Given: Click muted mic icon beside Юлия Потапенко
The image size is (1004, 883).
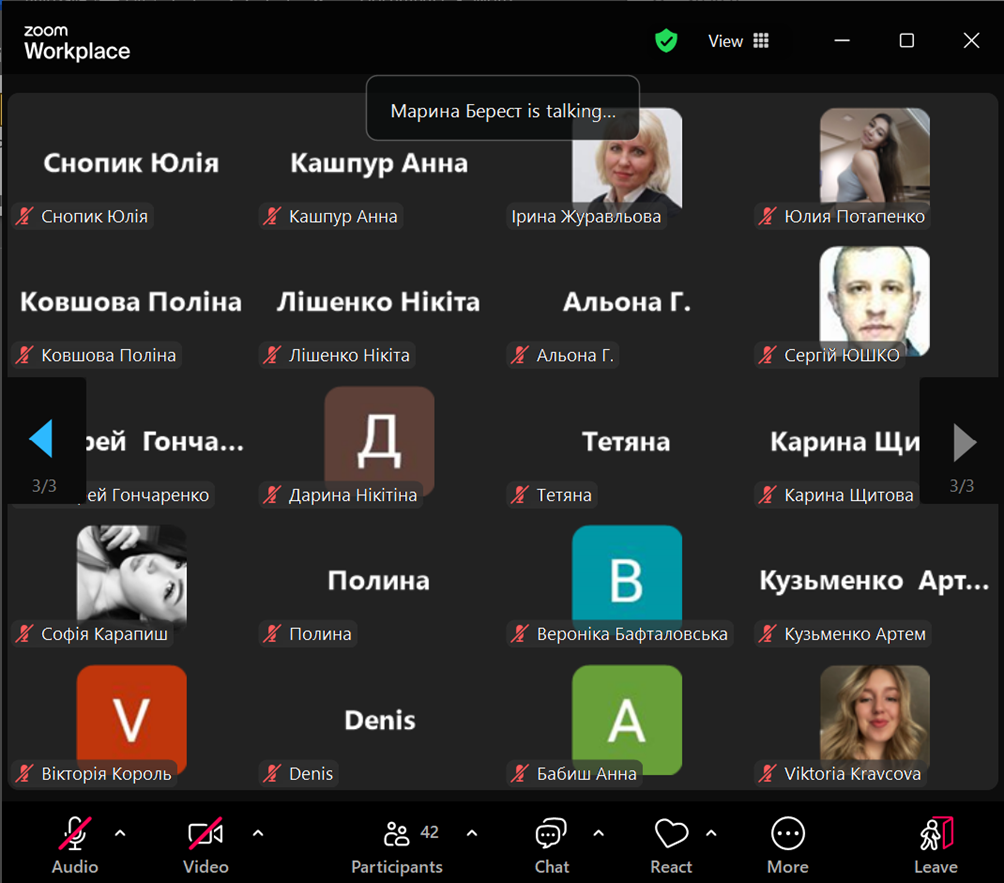Looking at the screenshot, I should [x=767, y=216].
